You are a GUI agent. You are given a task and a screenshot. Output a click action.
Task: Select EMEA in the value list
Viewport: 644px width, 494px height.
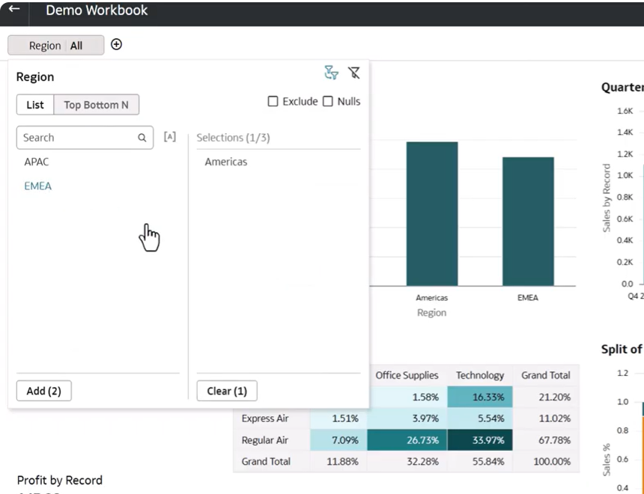pyautogui.click(x=38, y=186)
